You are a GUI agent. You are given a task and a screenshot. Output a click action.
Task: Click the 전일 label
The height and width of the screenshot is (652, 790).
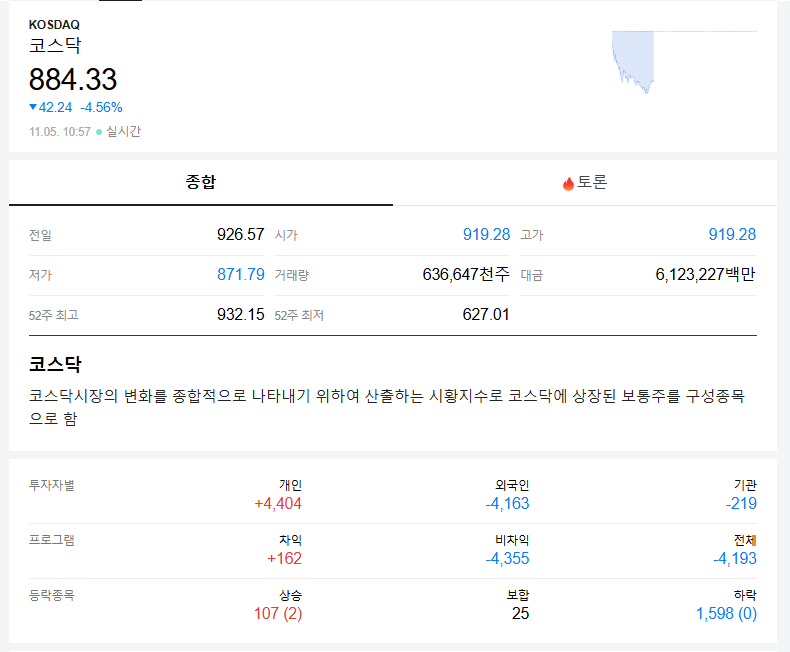(x=40, y=235)
